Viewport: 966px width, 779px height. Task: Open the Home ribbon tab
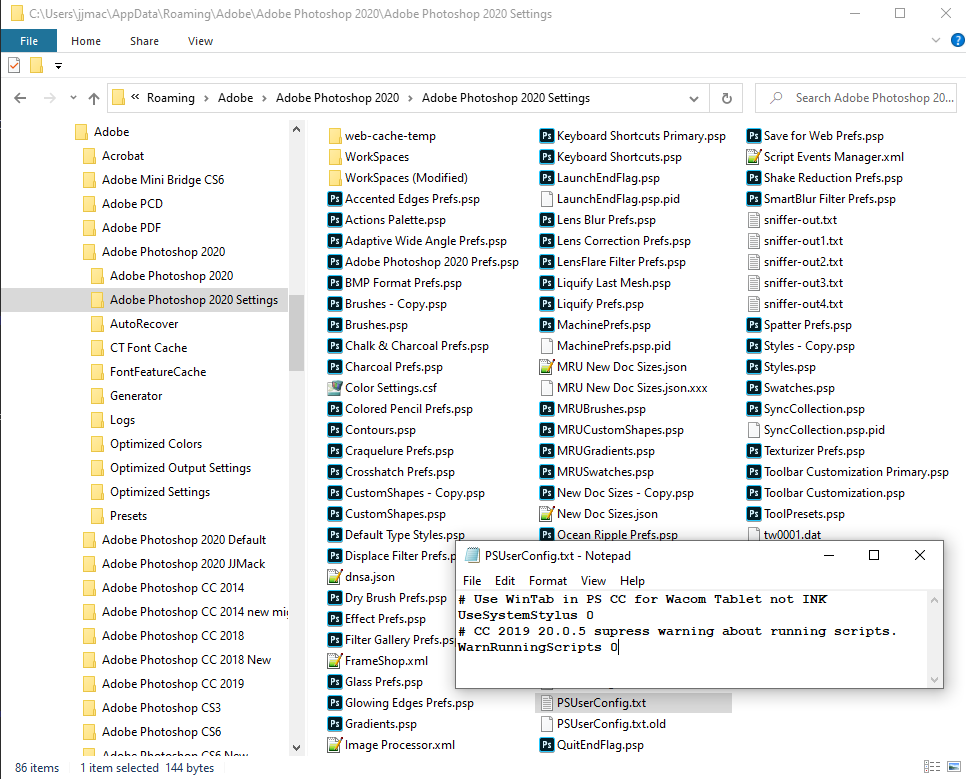pyautogui.click(x=86, y=41)
